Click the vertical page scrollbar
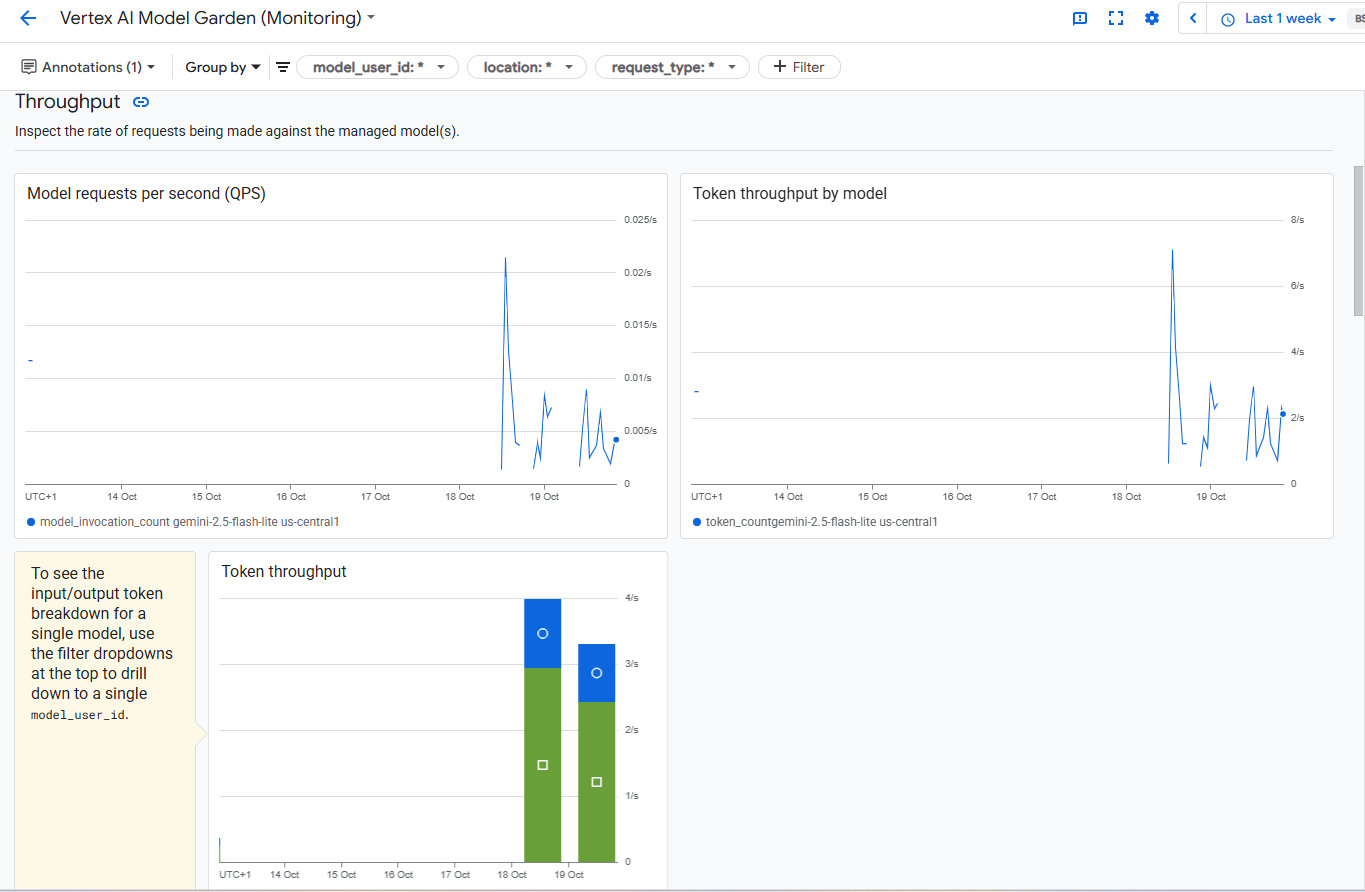Image resolution: width=1365 pixels, height=892 pixels. (x=1358, y=240)
